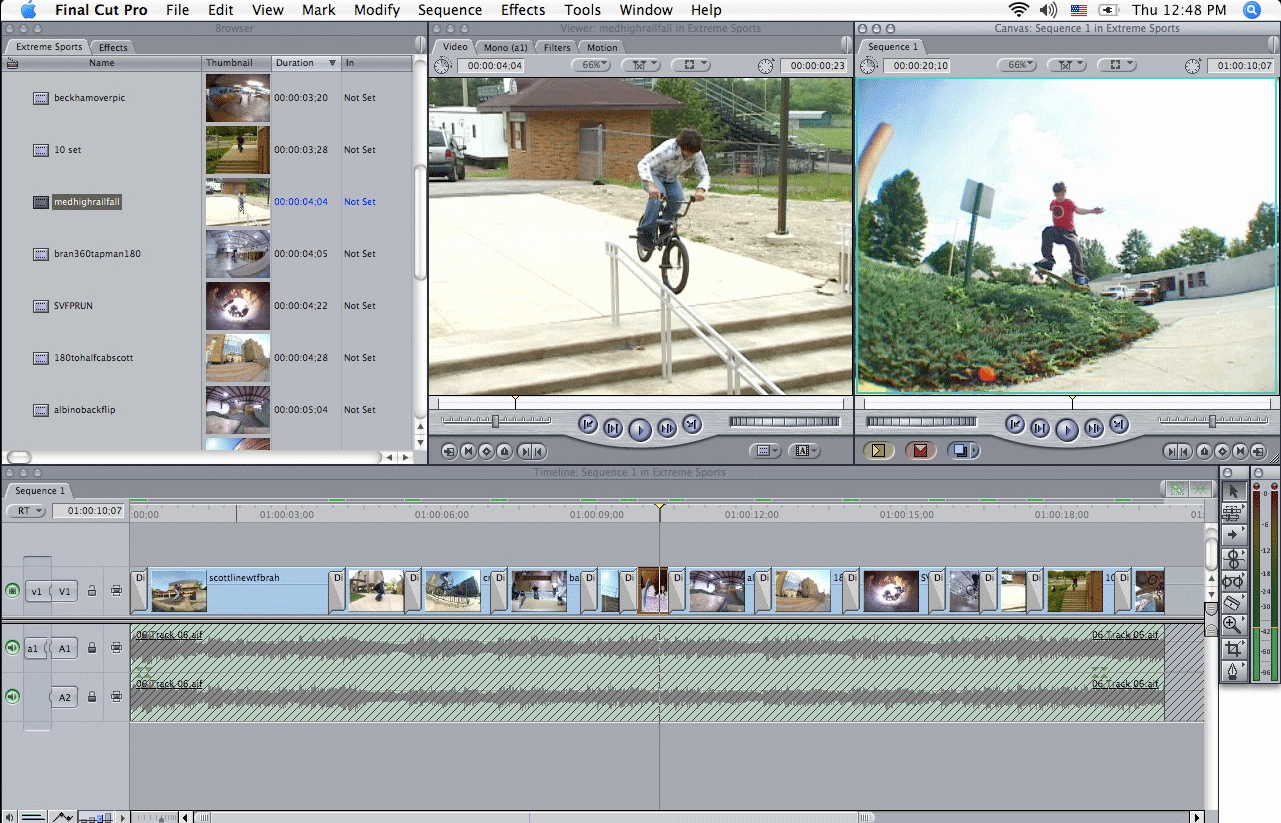Screen dimensions: 1281x823
Task: Mute the A1 audio track
Action: pos(12,648)
